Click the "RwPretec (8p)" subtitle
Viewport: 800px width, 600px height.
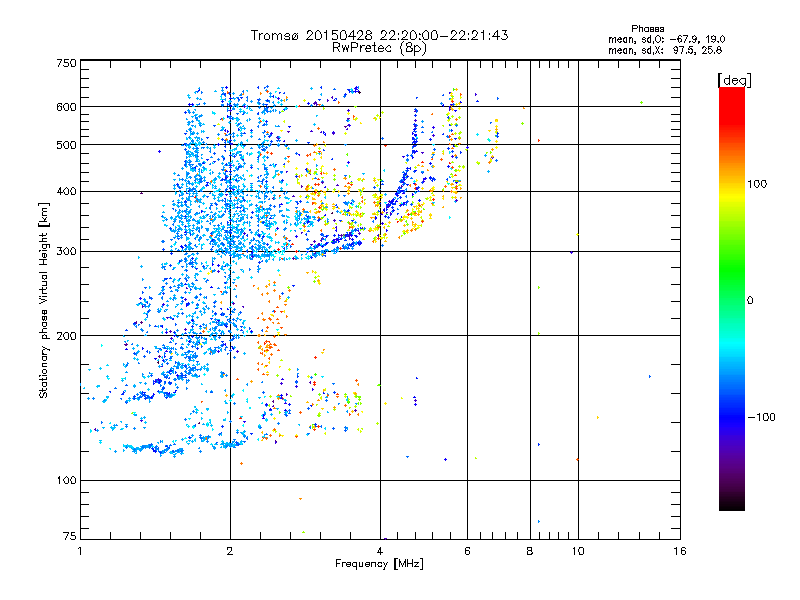[379, 48]
